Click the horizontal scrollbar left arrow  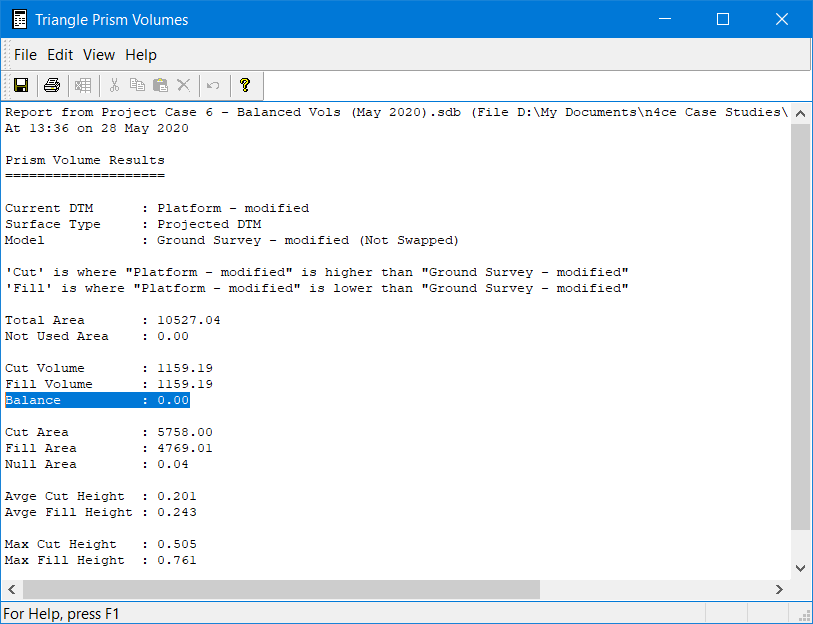coord(13,589)
